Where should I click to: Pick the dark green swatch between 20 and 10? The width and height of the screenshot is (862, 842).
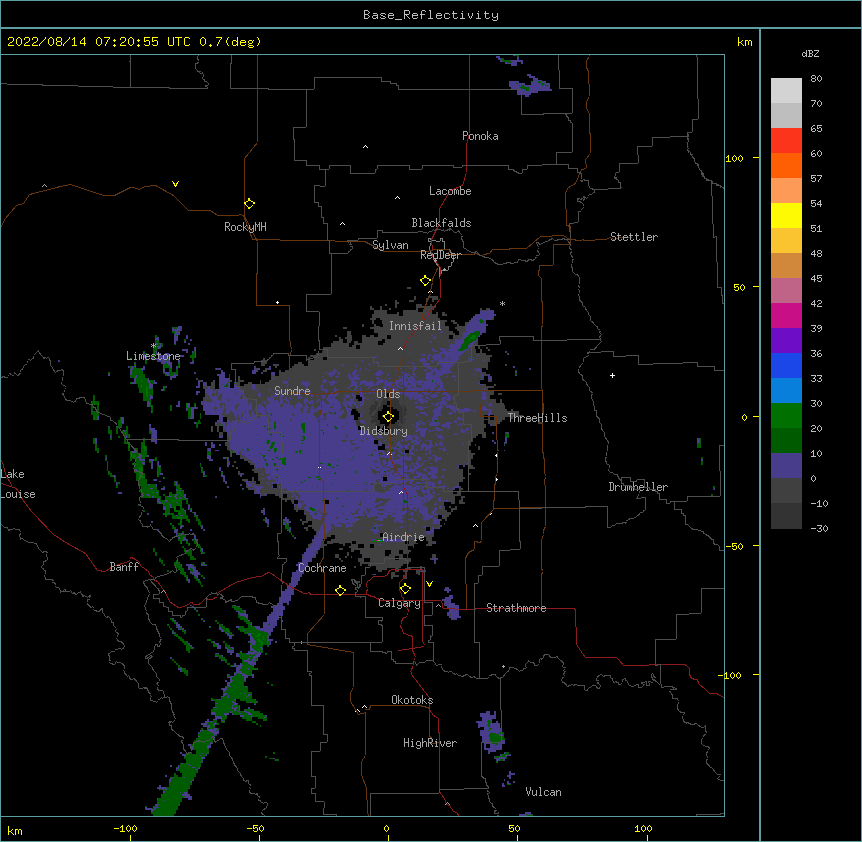(x=786, y=441)
